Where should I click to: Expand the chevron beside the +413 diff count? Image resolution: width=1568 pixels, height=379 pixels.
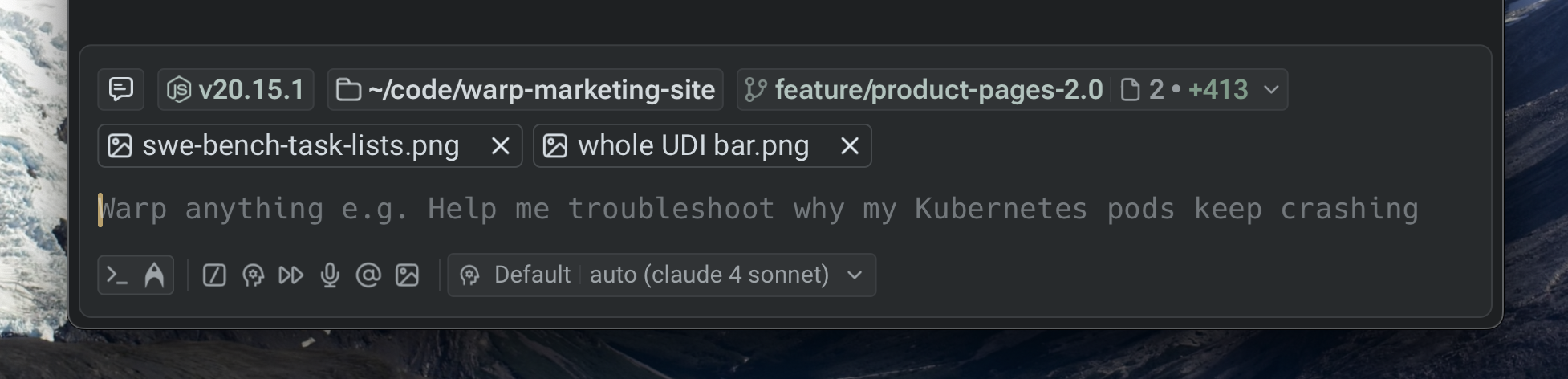click(1271, 89)
